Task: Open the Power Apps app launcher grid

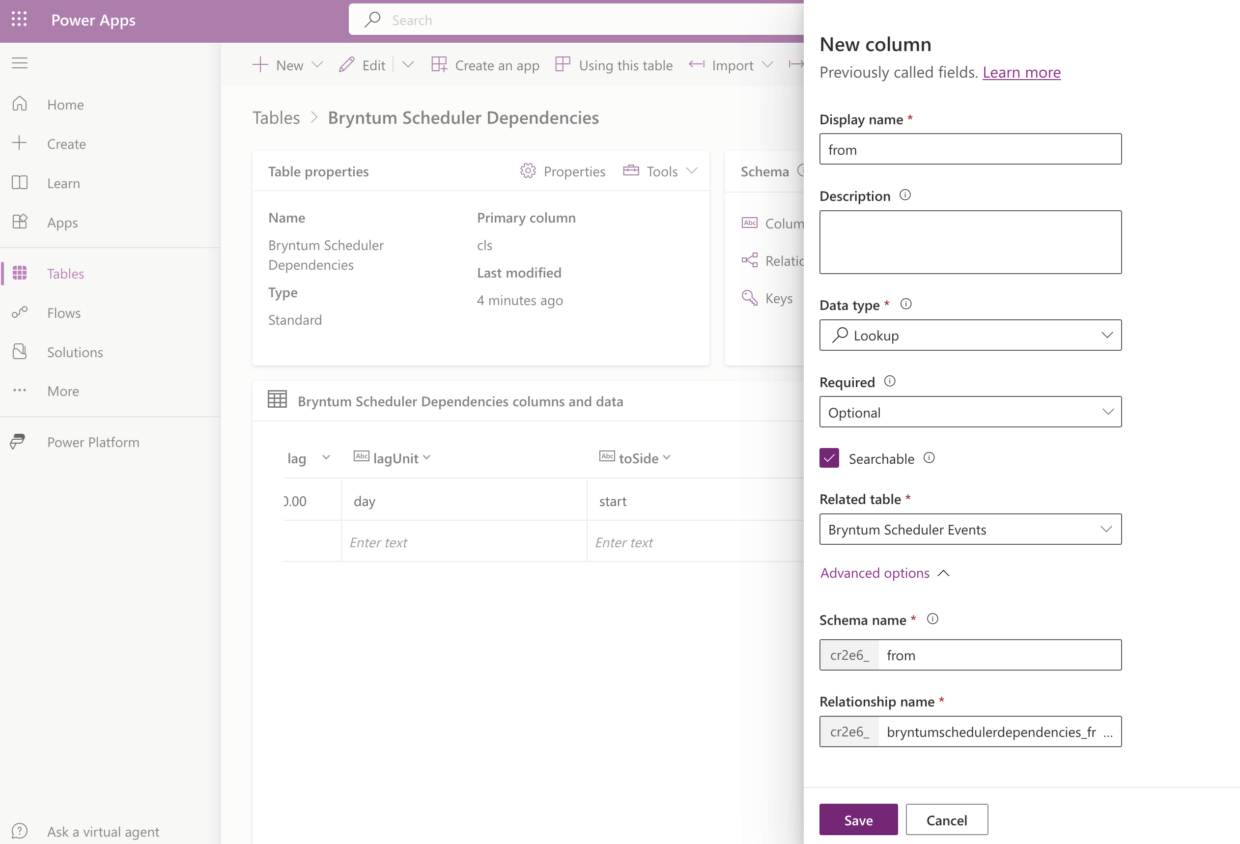Action: tap(18, 19)
